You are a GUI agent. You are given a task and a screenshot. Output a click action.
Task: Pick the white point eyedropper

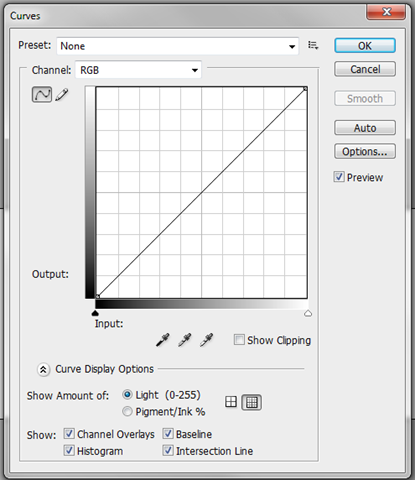[x=207, y=340]
